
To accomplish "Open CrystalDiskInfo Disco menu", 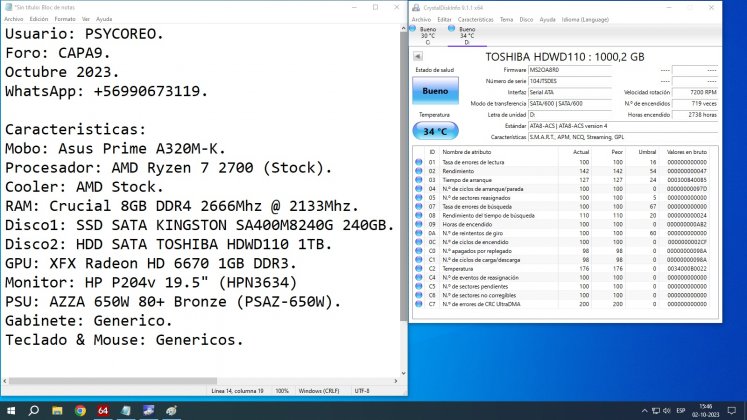I will (x=526, y=20).
